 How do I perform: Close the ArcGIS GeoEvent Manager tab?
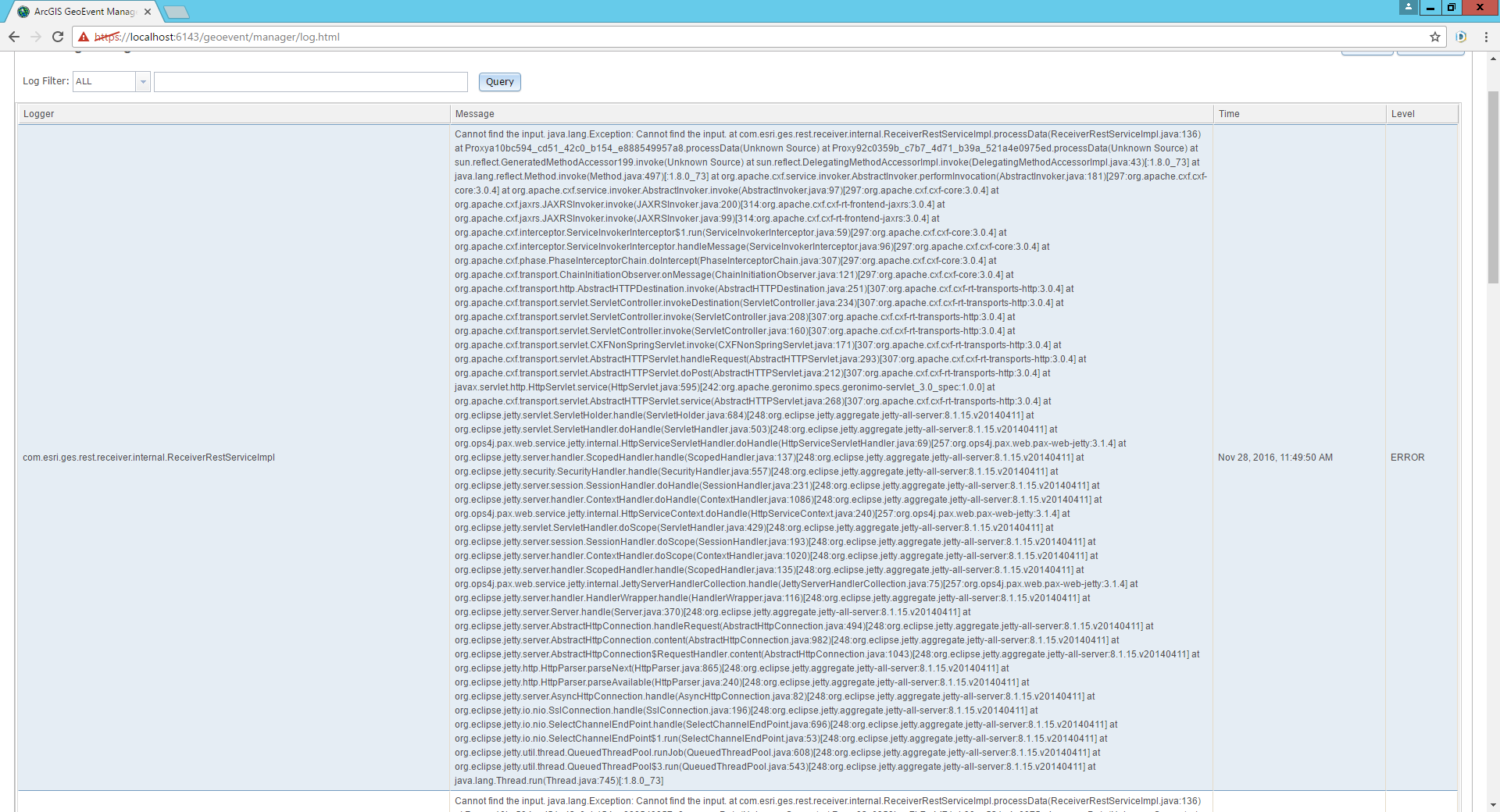[148, 12]
